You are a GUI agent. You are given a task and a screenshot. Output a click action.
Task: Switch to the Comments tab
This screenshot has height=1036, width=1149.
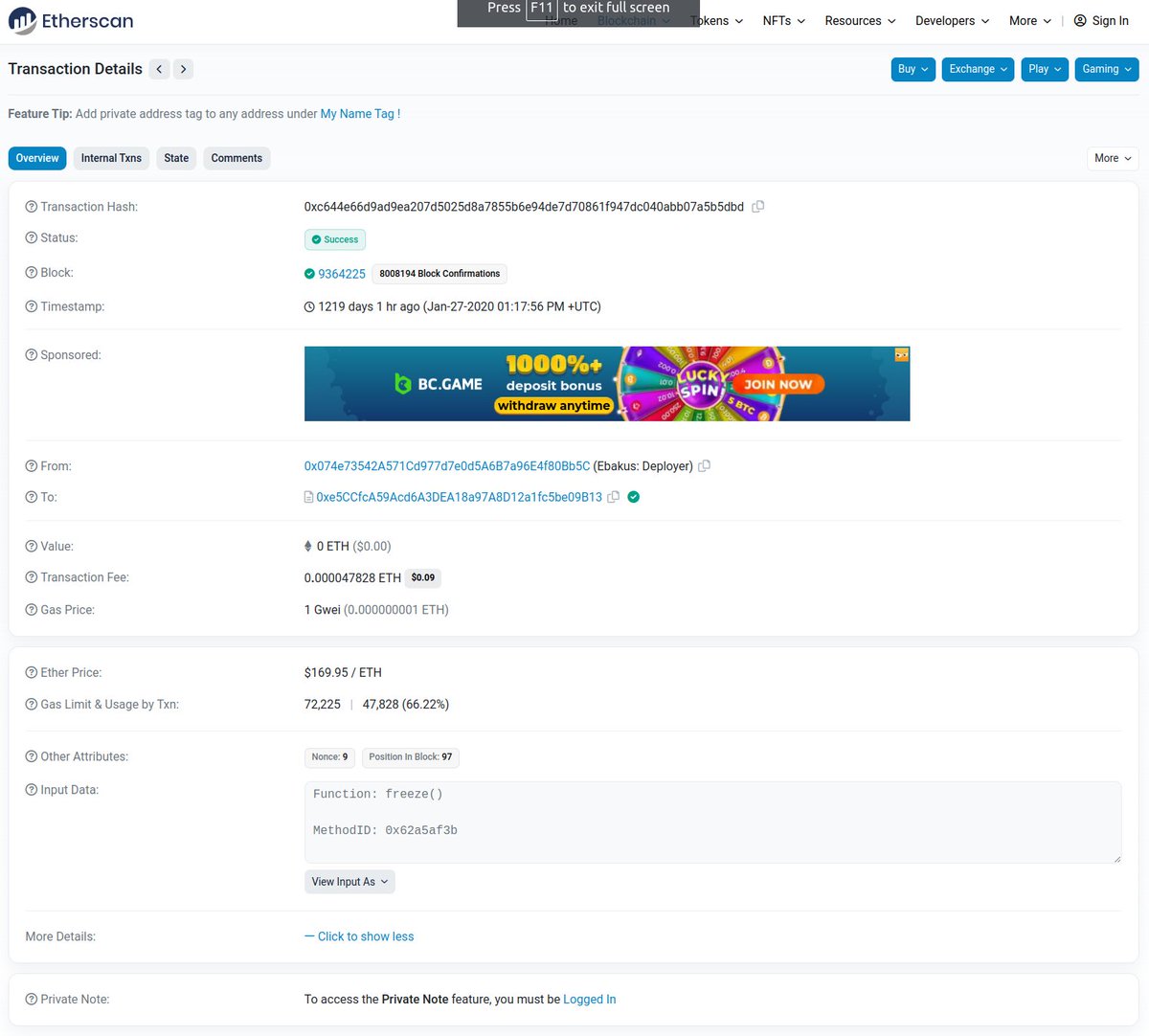[x=237, y=158]
